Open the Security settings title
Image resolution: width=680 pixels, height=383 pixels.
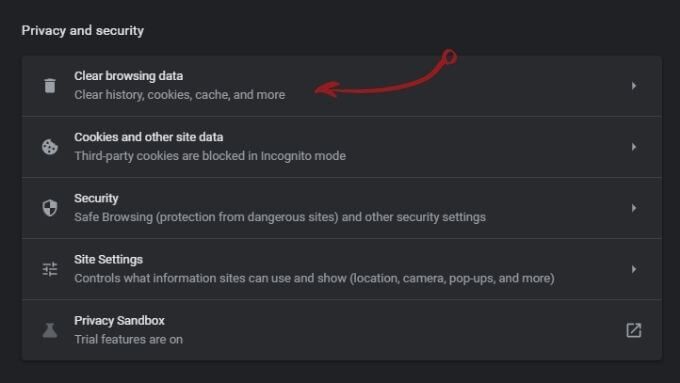point(96,198)
